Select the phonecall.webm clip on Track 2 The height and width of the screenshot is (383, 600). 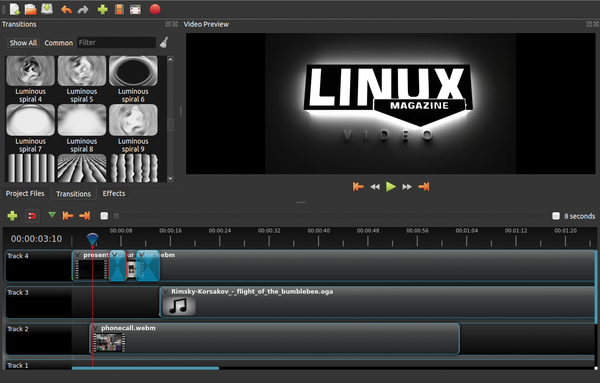click(275, 339)
